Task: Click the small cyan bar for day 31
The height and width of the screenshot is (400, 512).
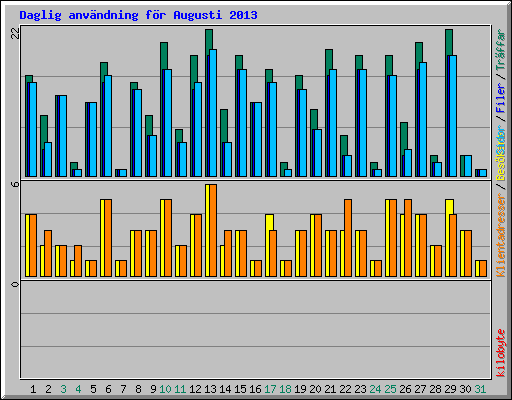Action: (483, 173)
